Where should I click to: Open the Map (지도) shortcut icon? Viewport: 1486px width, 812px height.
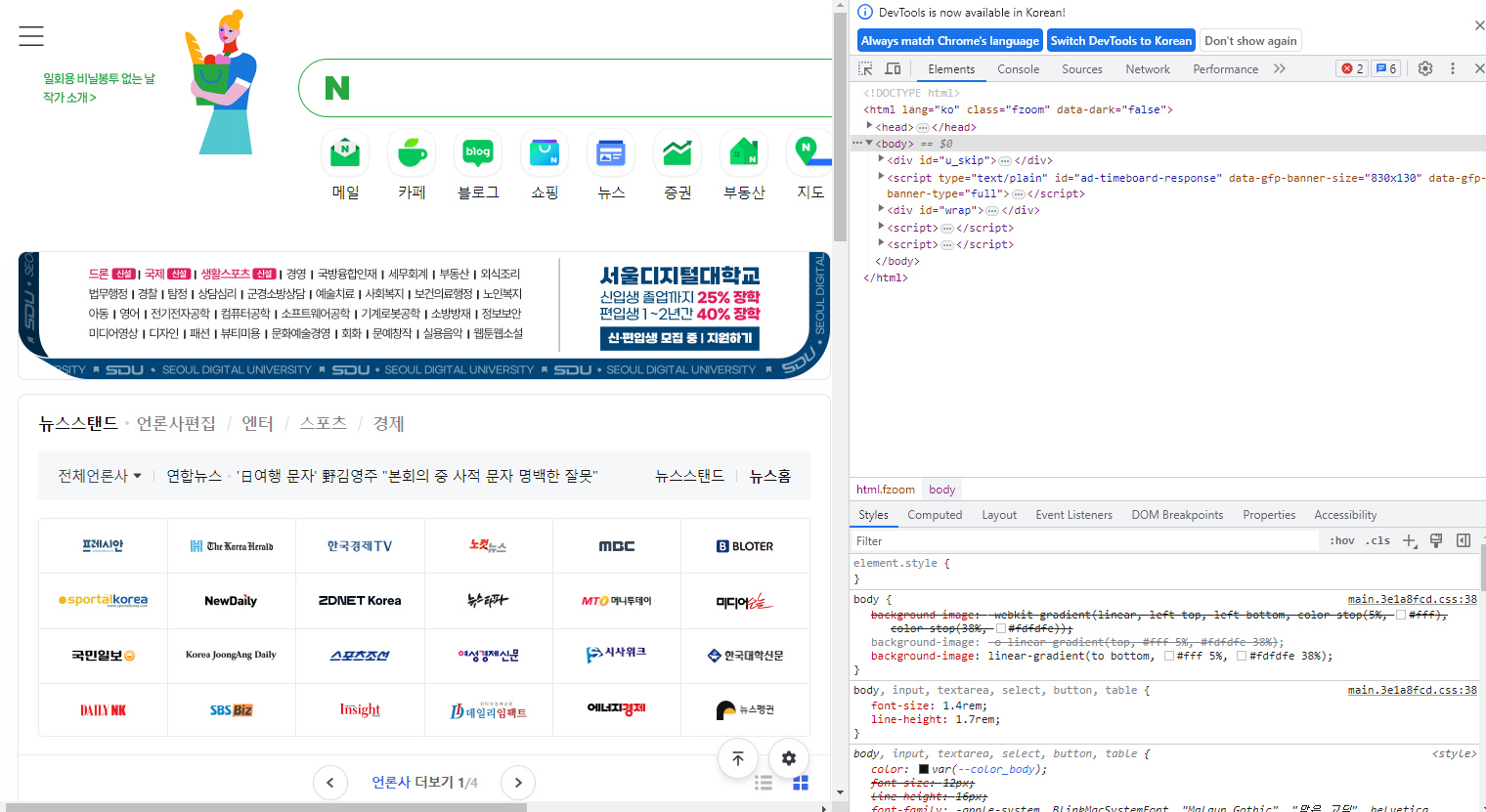click(x=809, y=153)
